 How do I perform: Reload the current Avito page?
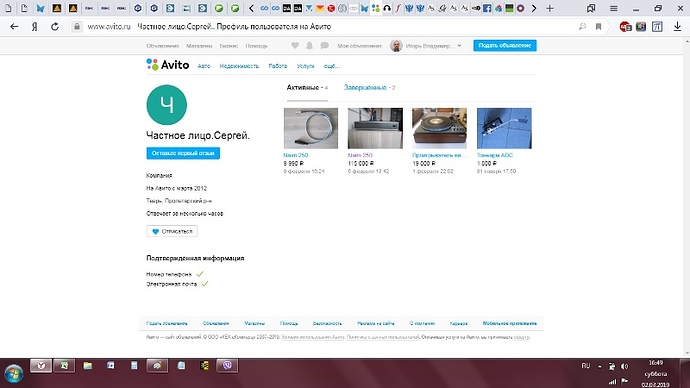coord(55,26)
